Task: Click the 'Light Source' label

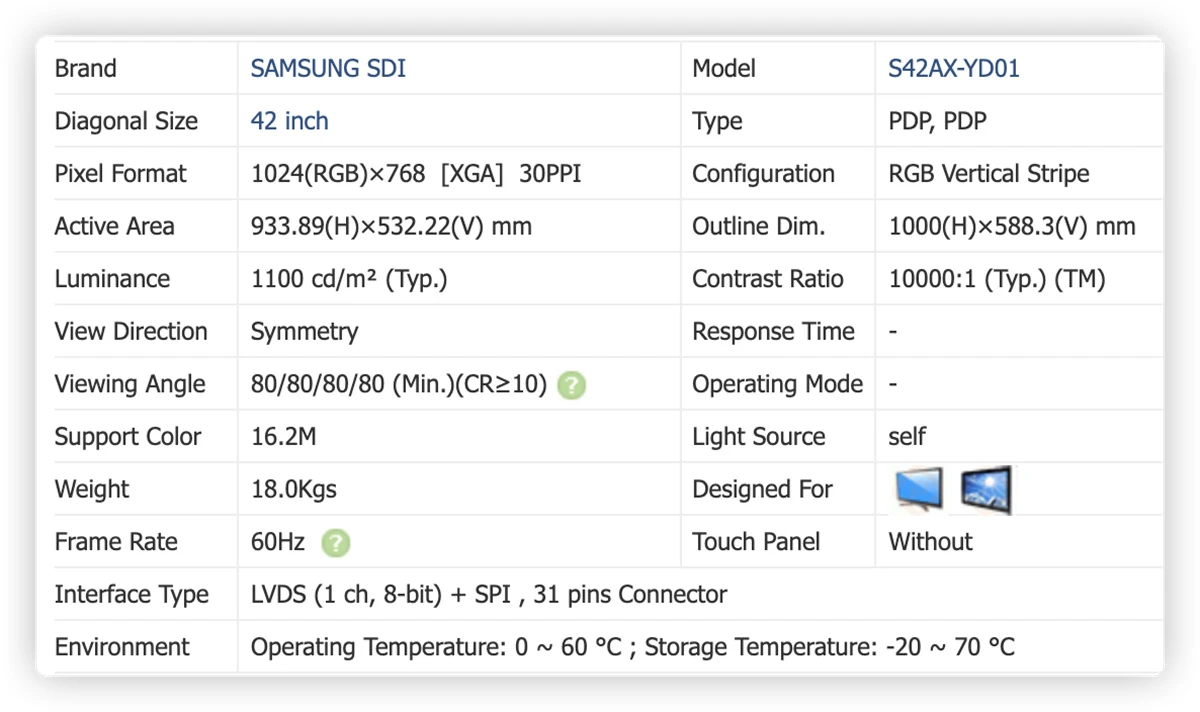Action: pos(759,437)
